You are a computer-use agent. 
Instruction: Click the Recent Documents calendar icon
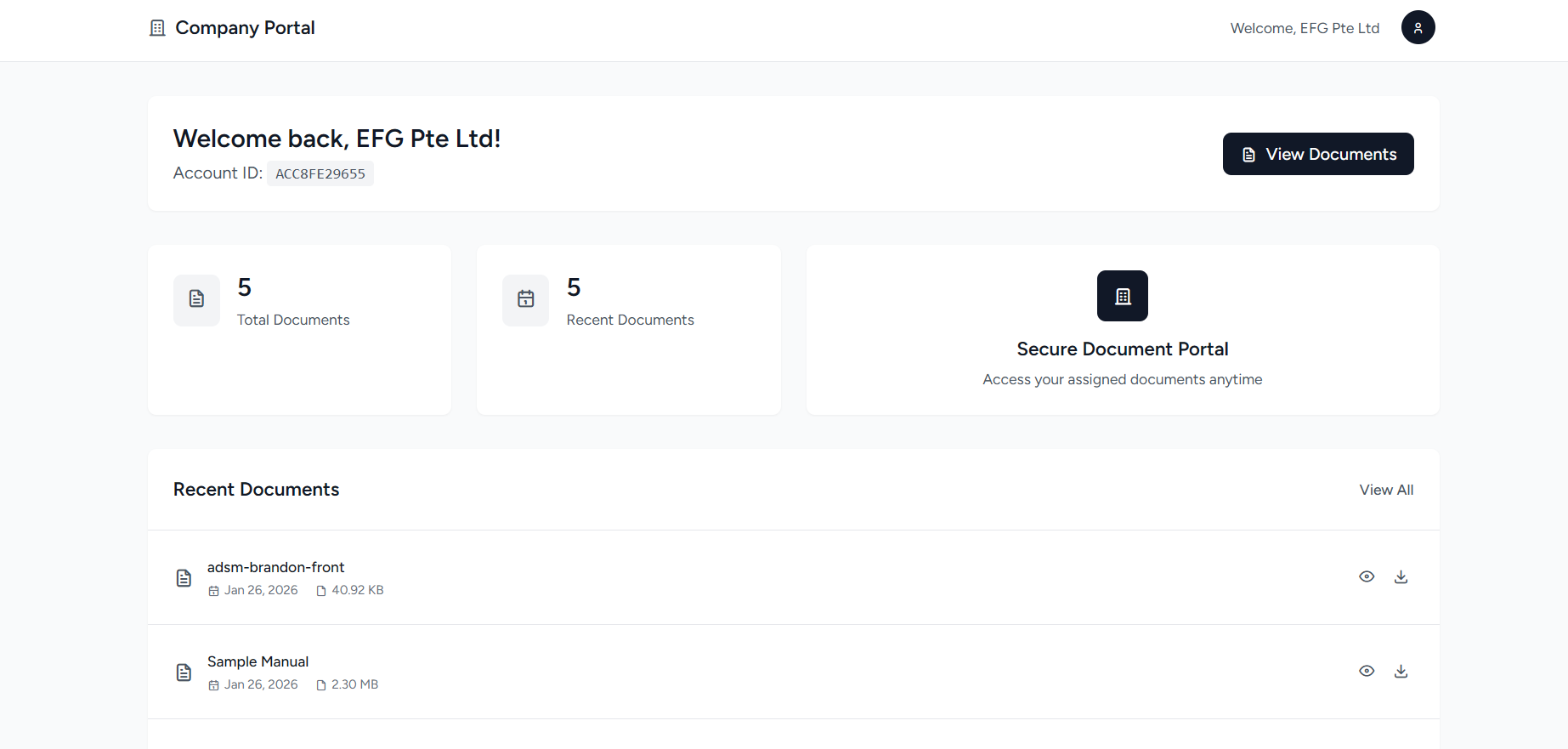pyautogui.click(x=526, y=299)
